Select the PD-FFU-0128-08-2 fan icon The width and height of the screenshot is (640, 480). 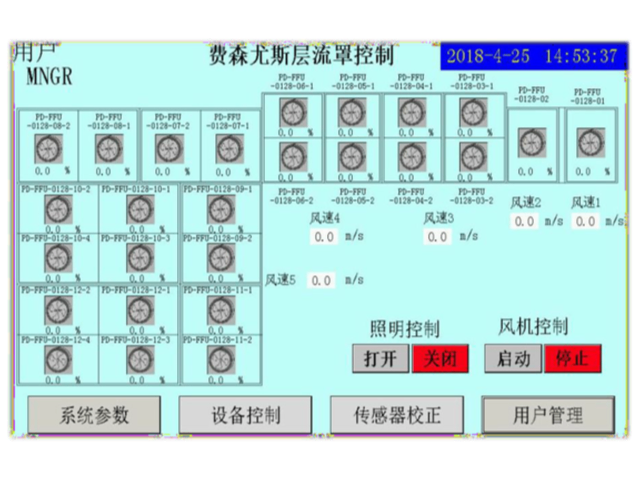pos(49,149)
